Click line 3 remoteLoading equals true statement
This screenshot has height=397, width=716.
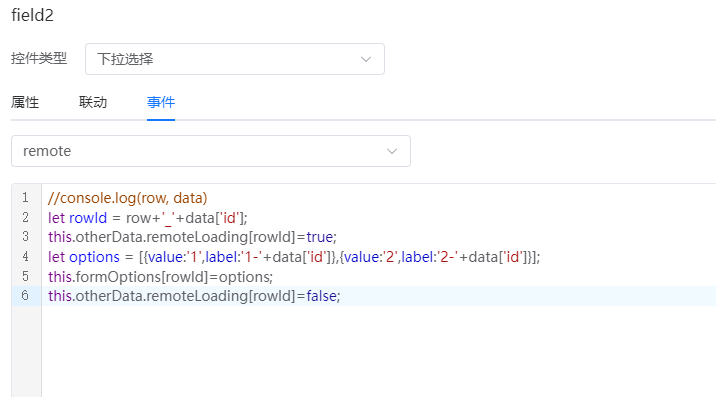(192, 237)
